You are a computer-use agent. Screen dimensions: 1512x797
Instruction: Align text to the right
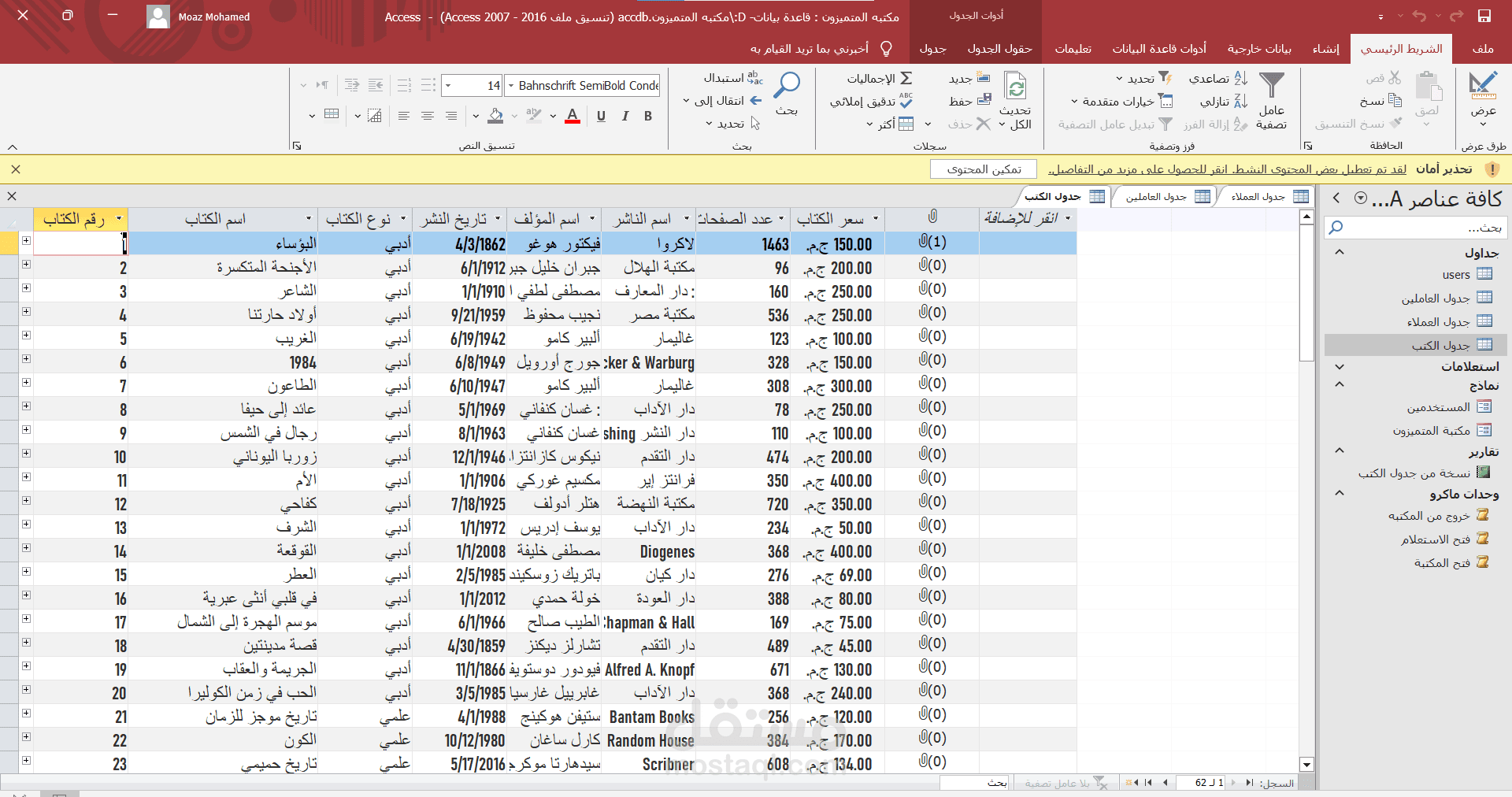[451, 116]
